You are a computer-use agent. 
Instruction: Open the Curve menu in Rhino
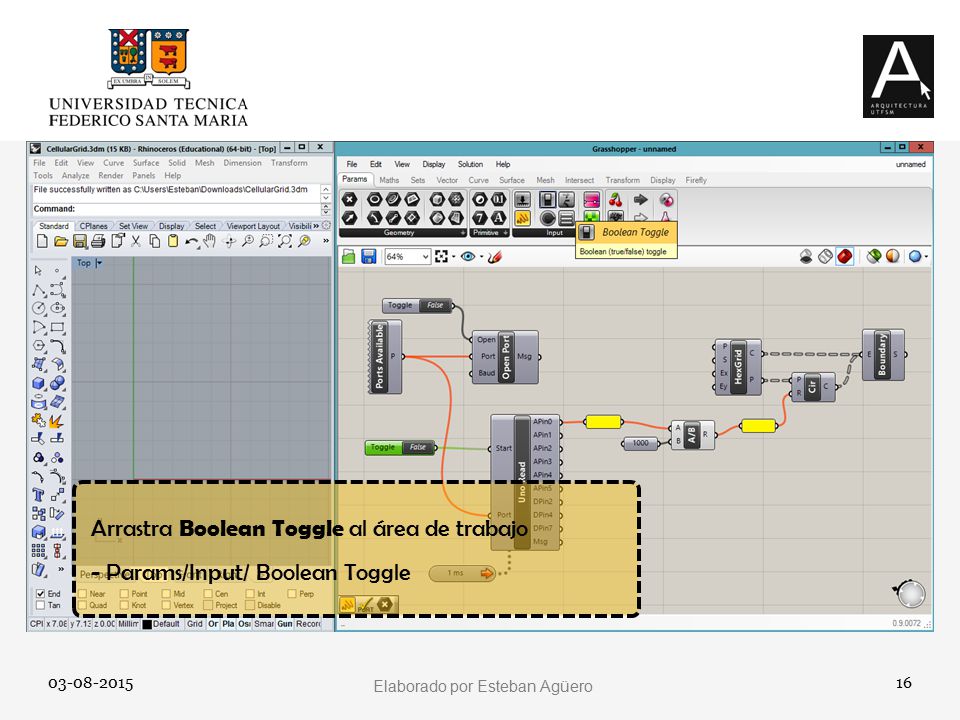point(113,163)
